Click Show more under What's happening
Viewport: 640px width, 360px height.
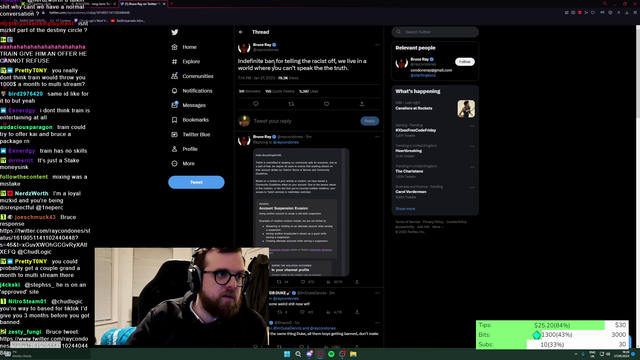(405, 209)
